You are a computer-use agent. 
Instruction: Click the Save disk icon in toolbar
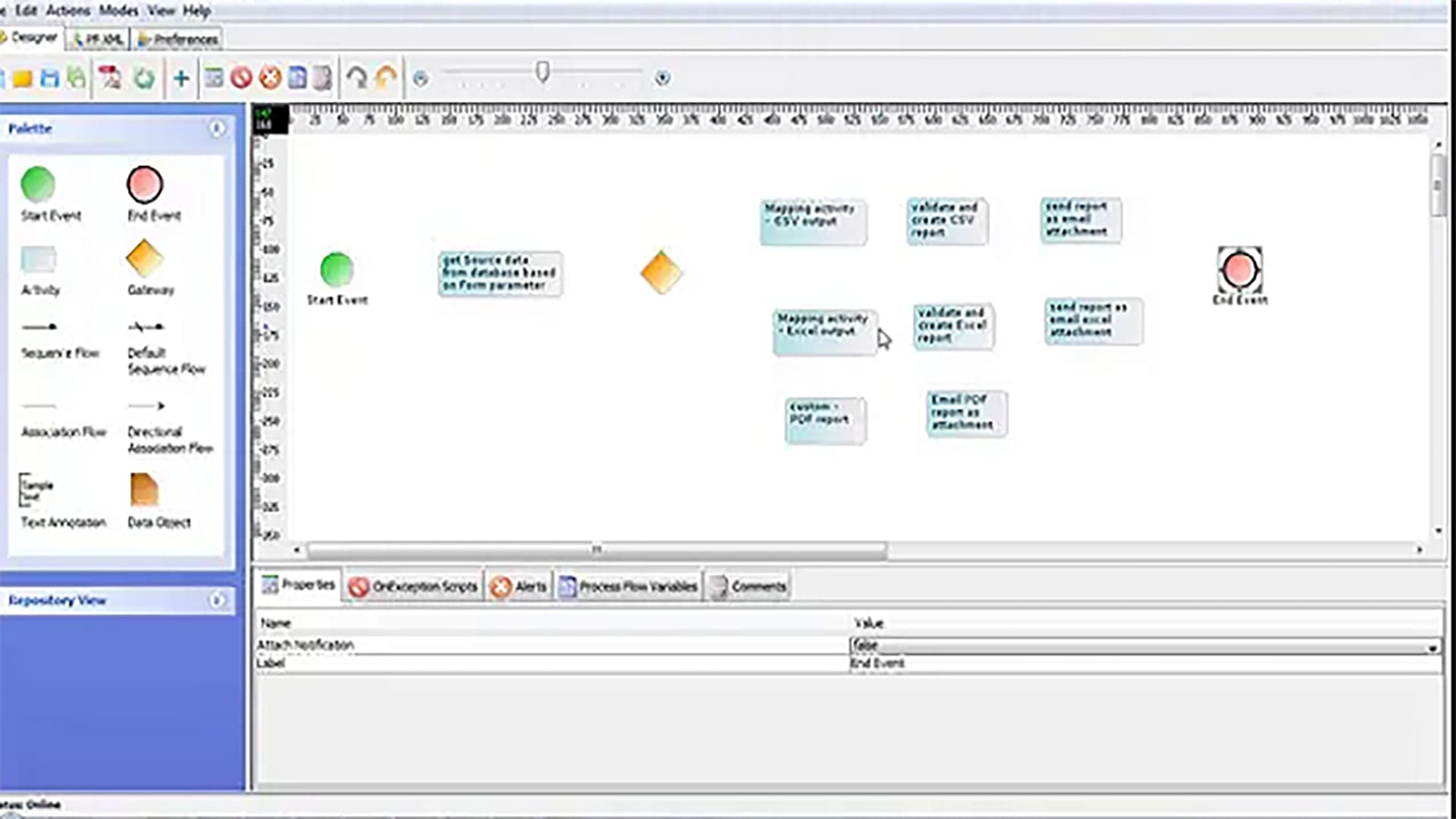click(50, 78)
